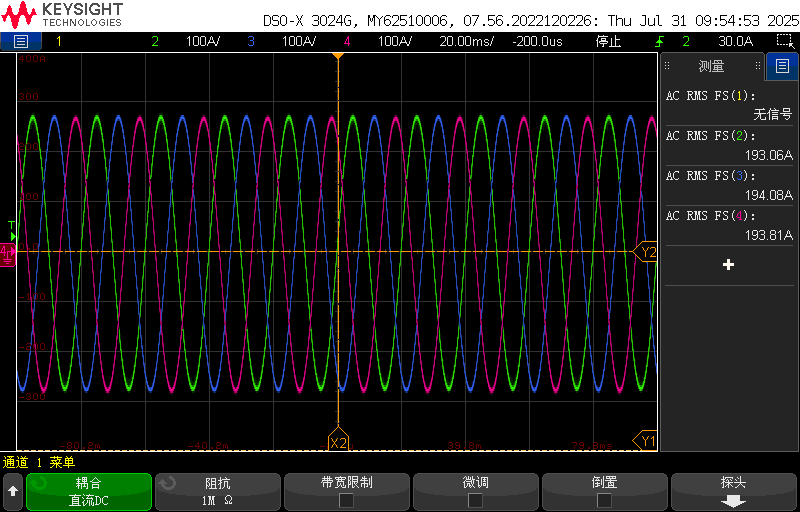Click the zoom selection box icon
Image resolution: width=800 pixels, height=512 pixels.
click(785, 41)
